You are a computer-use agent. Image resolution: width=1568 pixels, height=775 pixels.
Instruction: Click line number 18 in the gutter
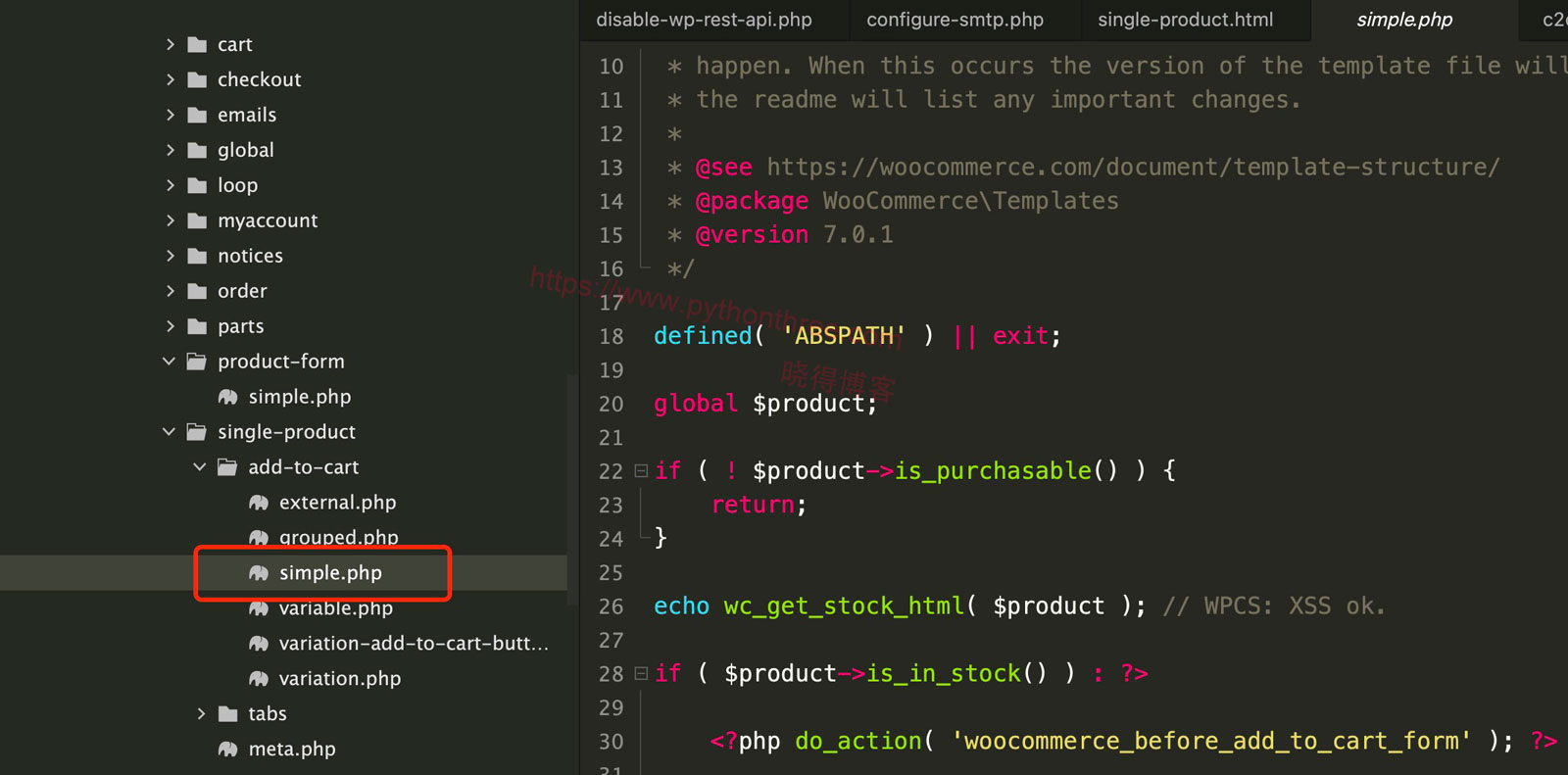[611, 336]
